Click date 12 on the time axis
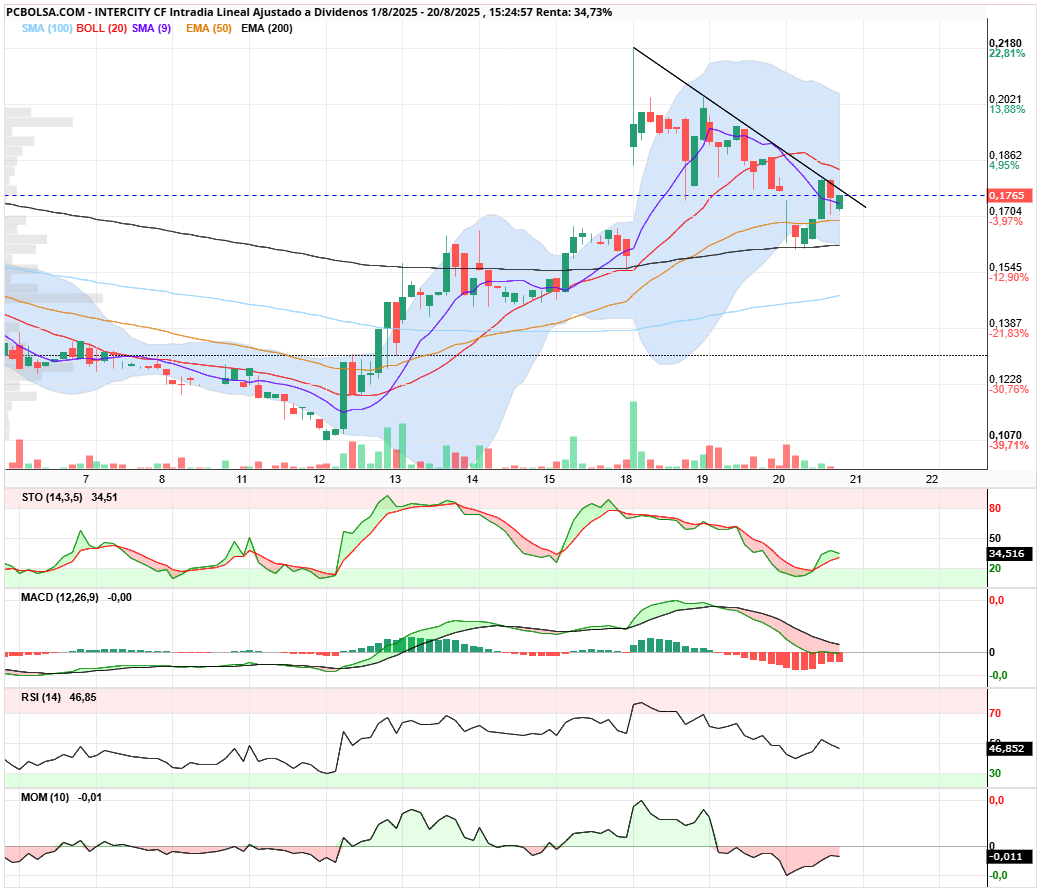This screenshot has width=1041, height=892. [x=319, y=479]
